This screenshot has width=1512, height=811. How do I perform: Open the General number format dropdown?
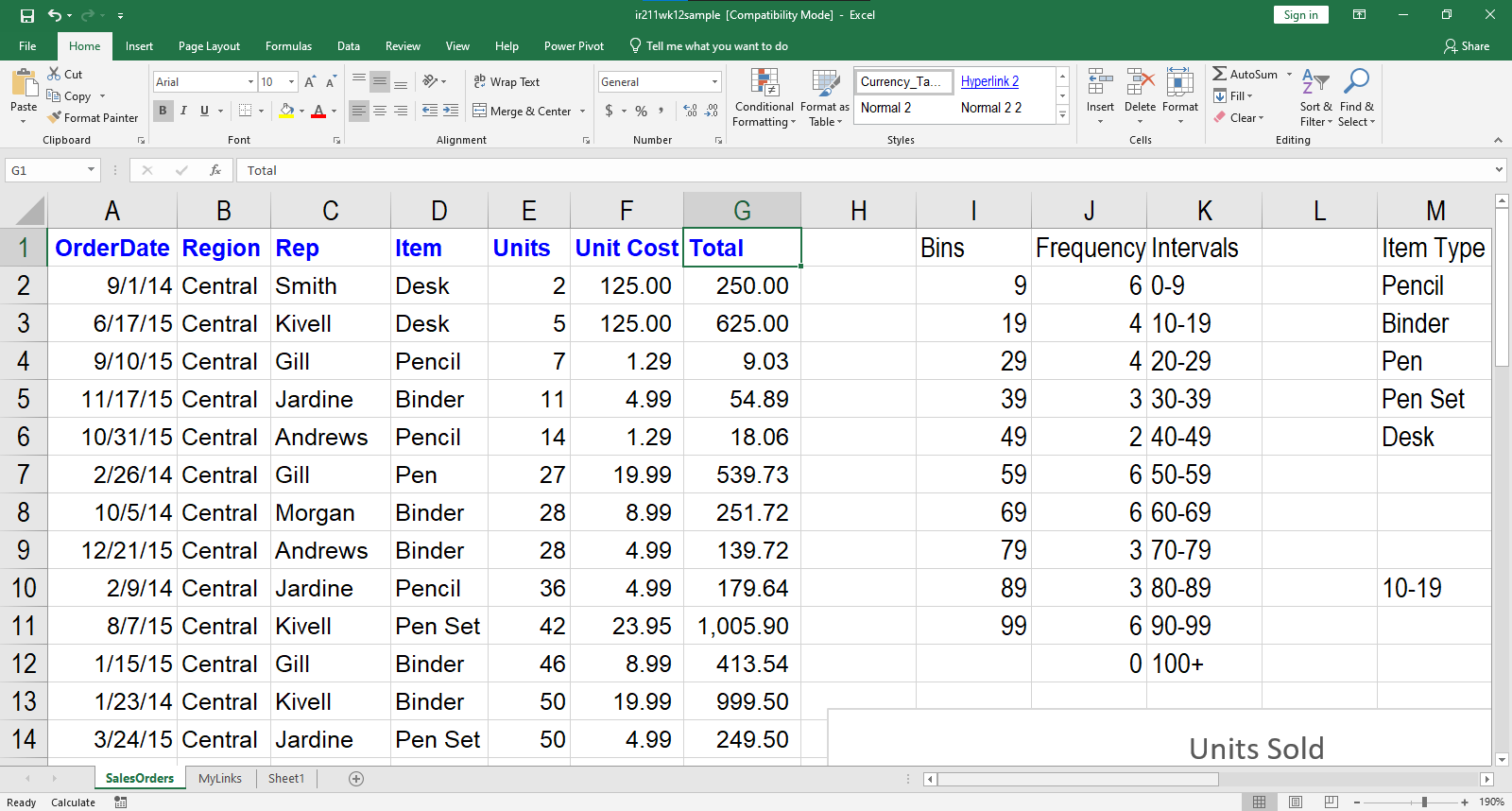(x=714, y=82)
